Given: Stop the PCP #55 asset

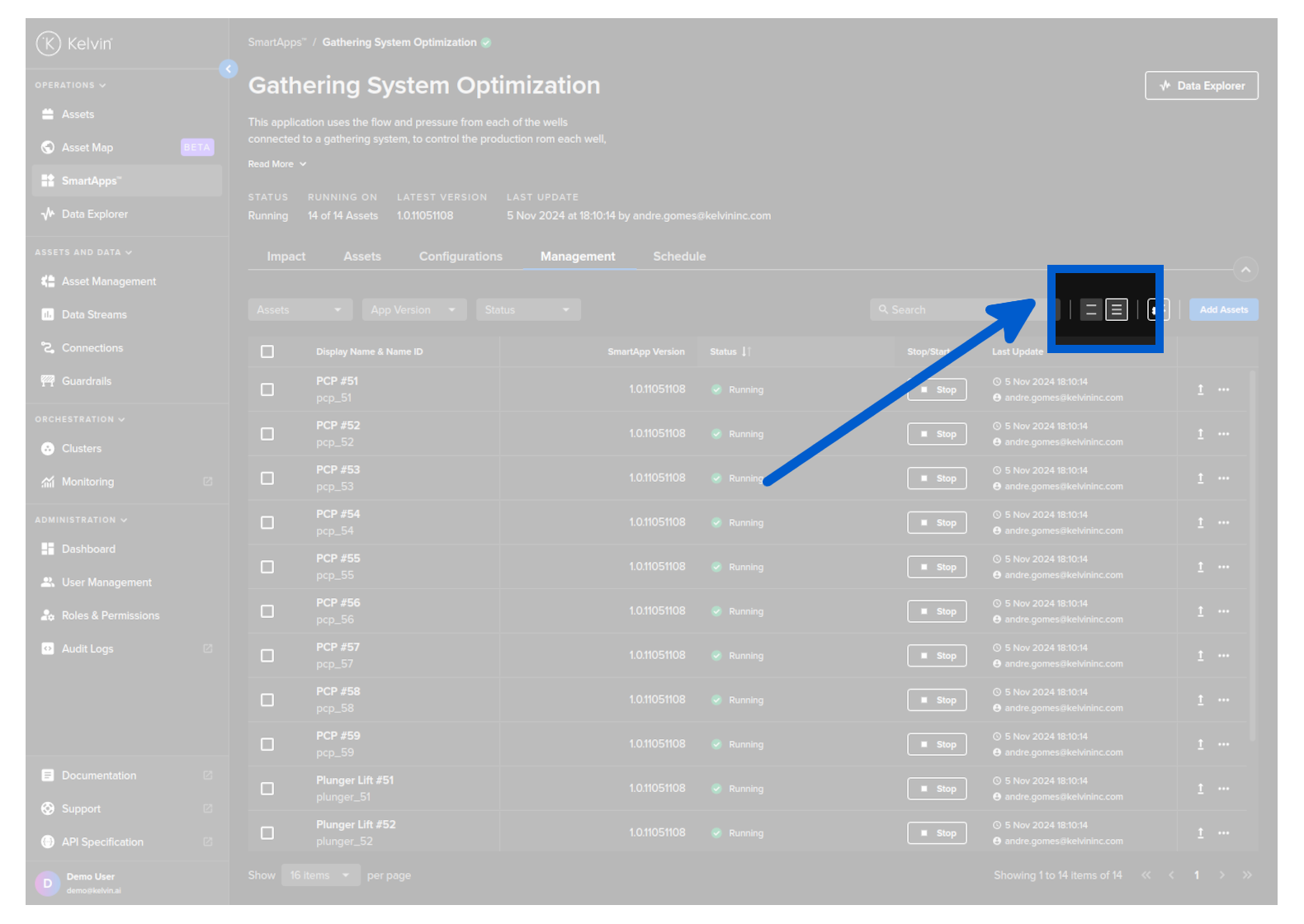Looking at the screenshot, I should [937, 568].
